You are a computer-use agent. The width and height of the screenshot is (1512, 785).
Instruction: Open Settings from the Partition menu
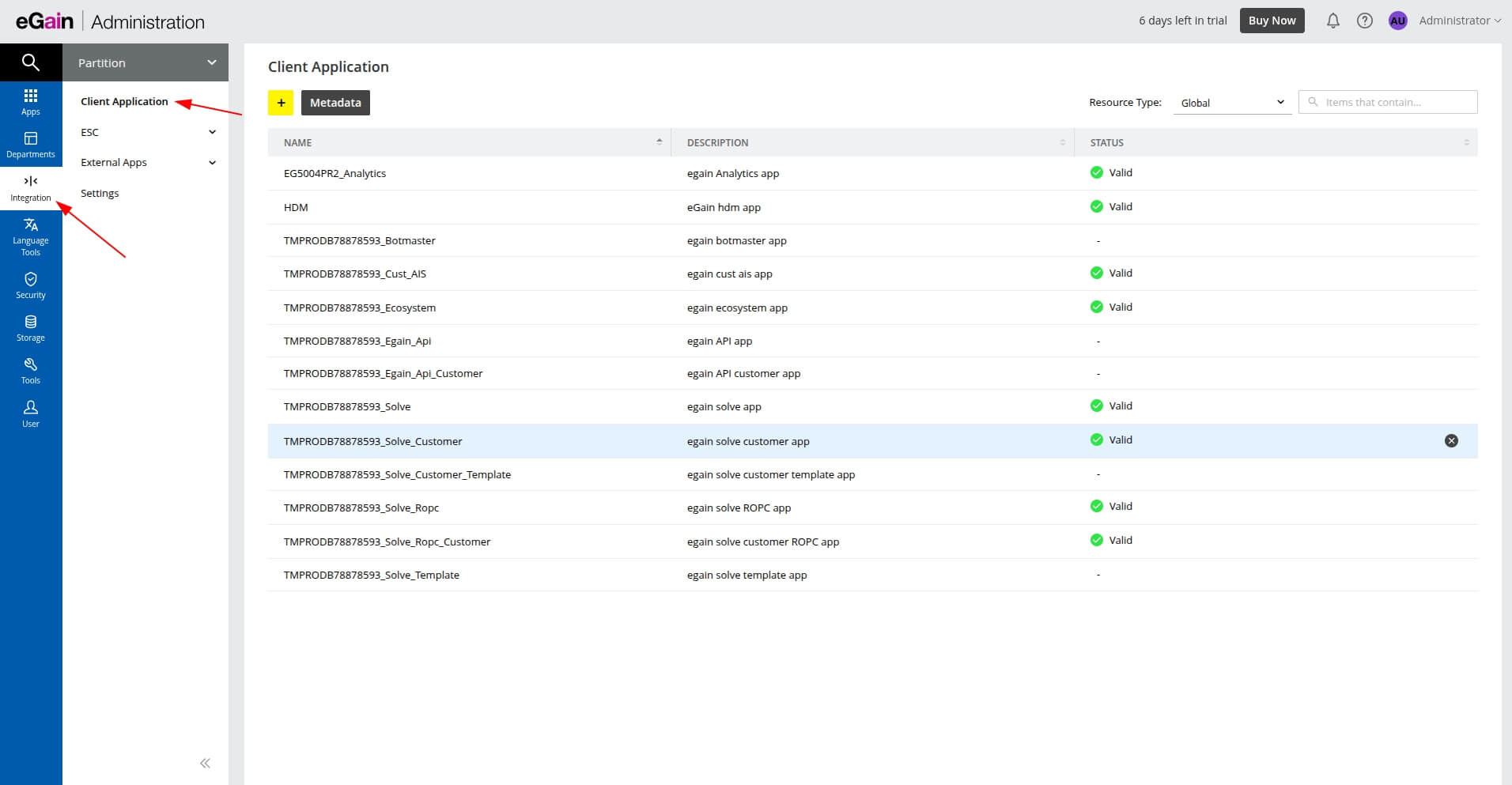100,193
